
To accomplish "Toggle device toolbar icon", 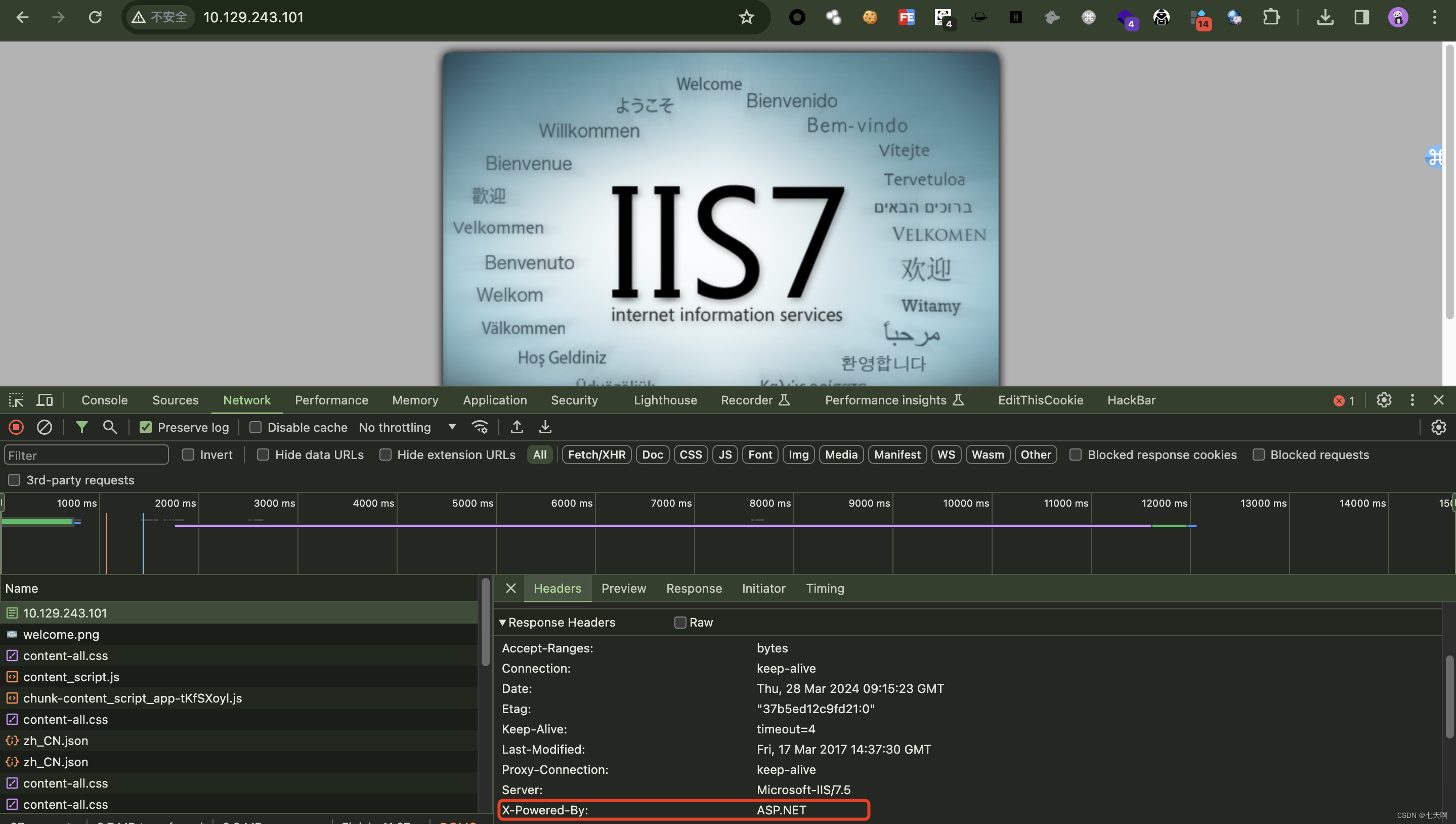I will click(45, 400).
